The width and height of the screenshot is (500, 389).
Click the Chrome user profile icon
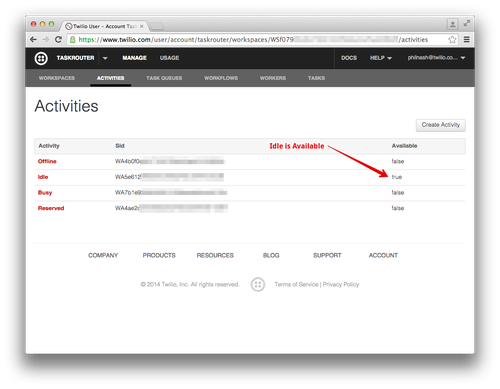[x=452, y=24]
